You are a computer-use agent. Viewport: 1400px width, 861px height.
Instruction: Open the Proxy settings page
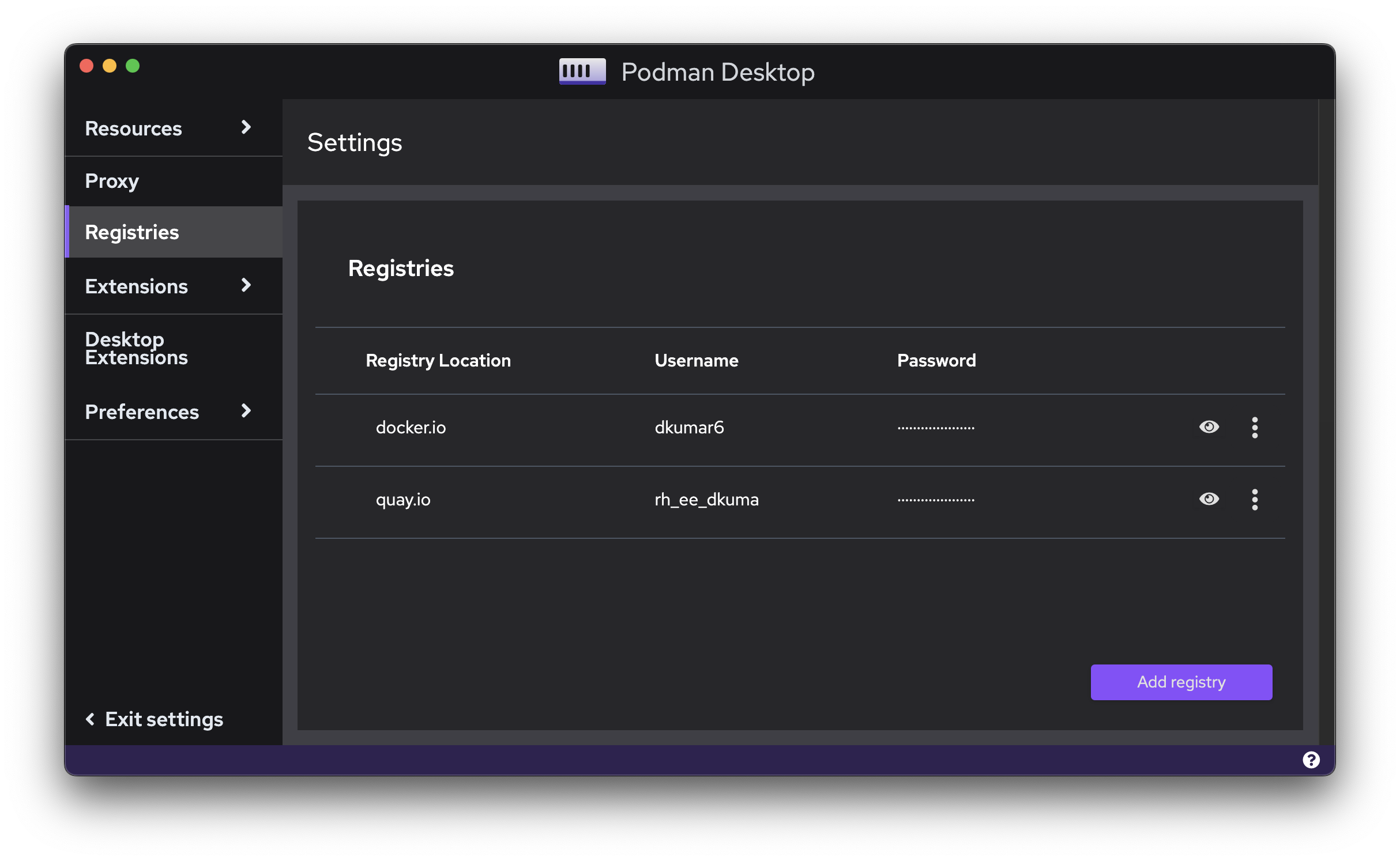[x=112, y=181]
